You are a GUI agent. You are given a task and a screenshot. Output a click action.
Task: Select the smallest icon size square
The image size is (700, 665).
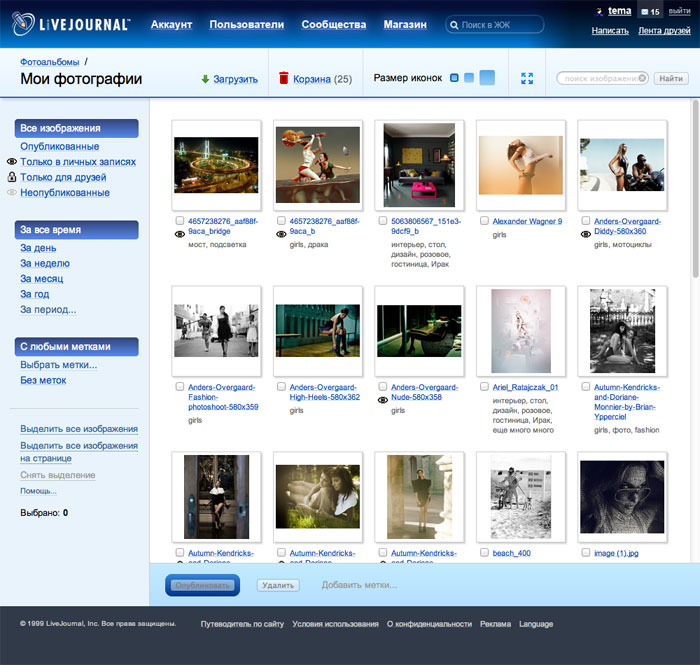(454, 78)
